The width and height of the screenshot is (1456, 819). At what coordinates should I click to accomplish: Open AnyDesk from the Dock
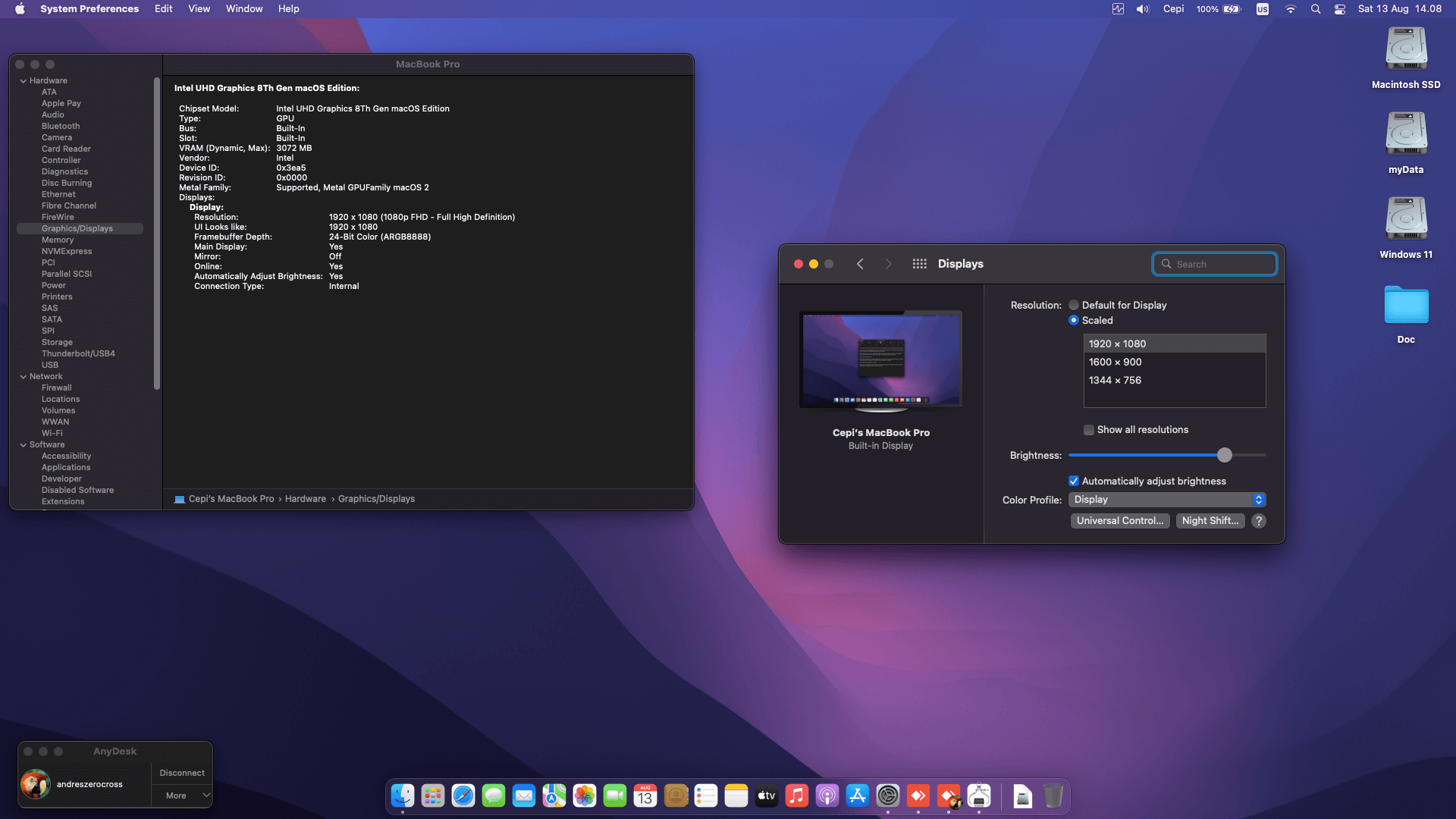[x=918, y=796]
